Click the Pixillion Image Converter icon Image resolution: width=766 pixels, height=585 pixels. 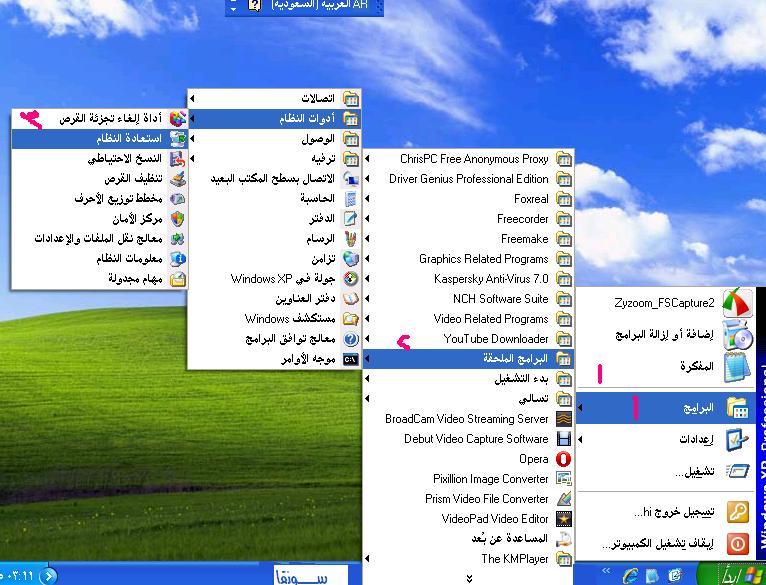(x=564, y=479)
